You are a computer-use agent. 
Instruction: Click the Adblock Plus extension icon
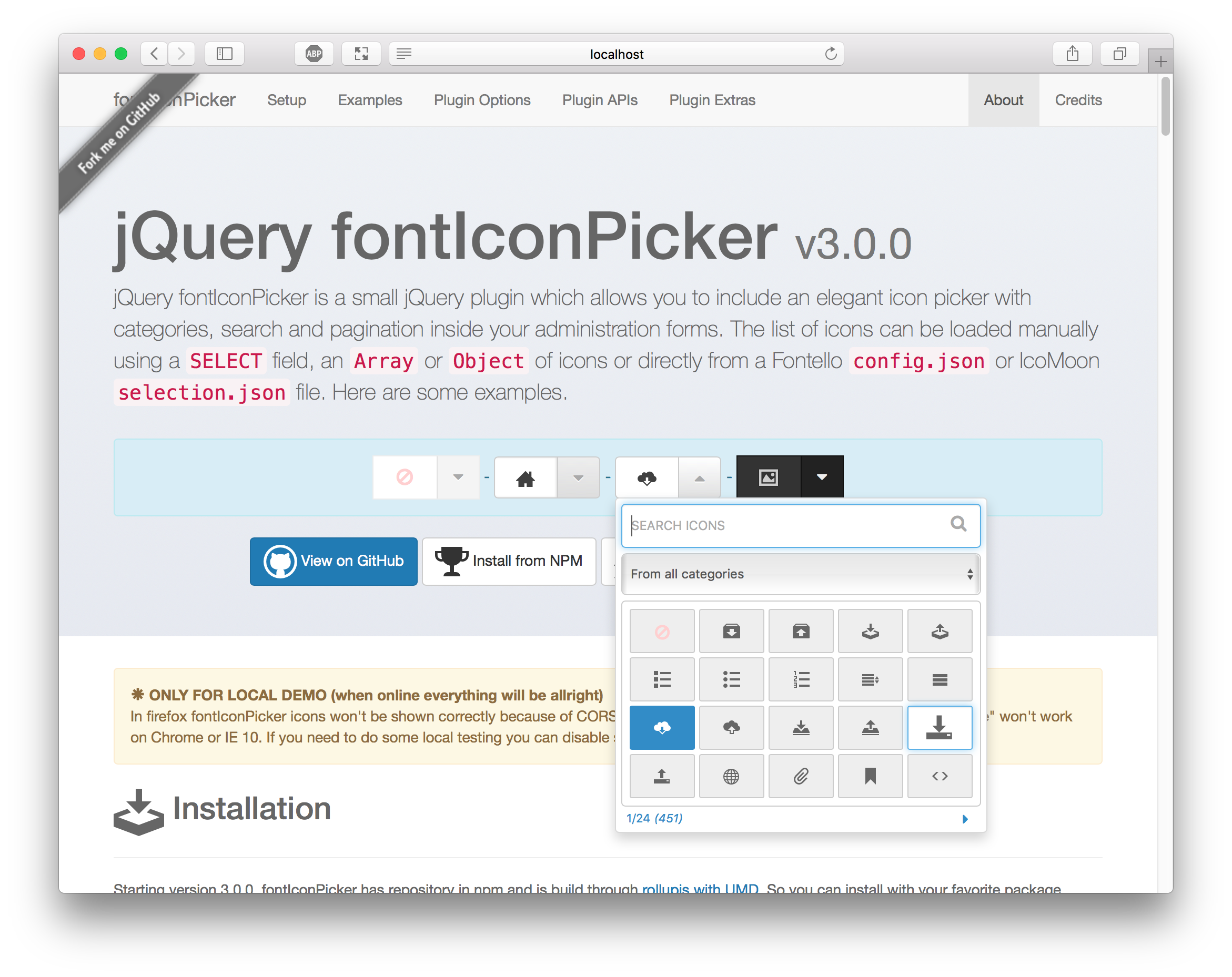pyautogui.click(x=314, y=54)
